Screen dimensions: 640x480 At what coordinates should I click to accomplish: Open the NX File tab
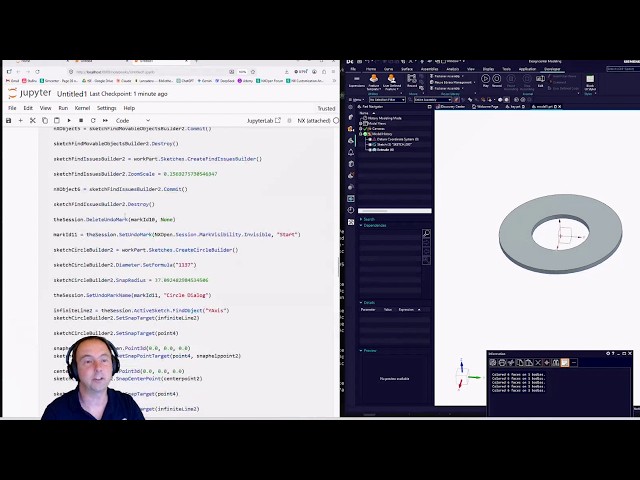353,69
